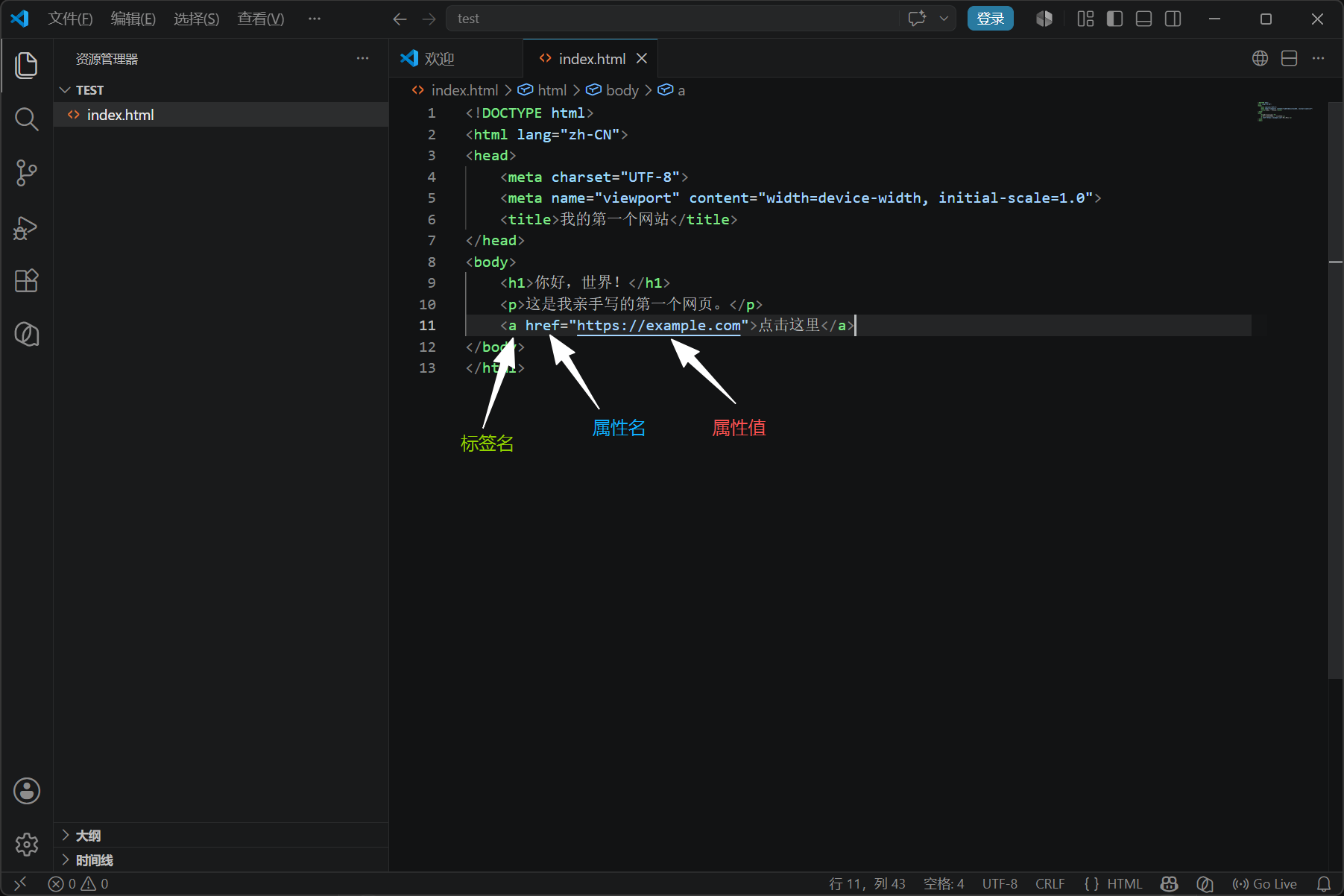Open Run and Debug view

[x=27, y=227]
